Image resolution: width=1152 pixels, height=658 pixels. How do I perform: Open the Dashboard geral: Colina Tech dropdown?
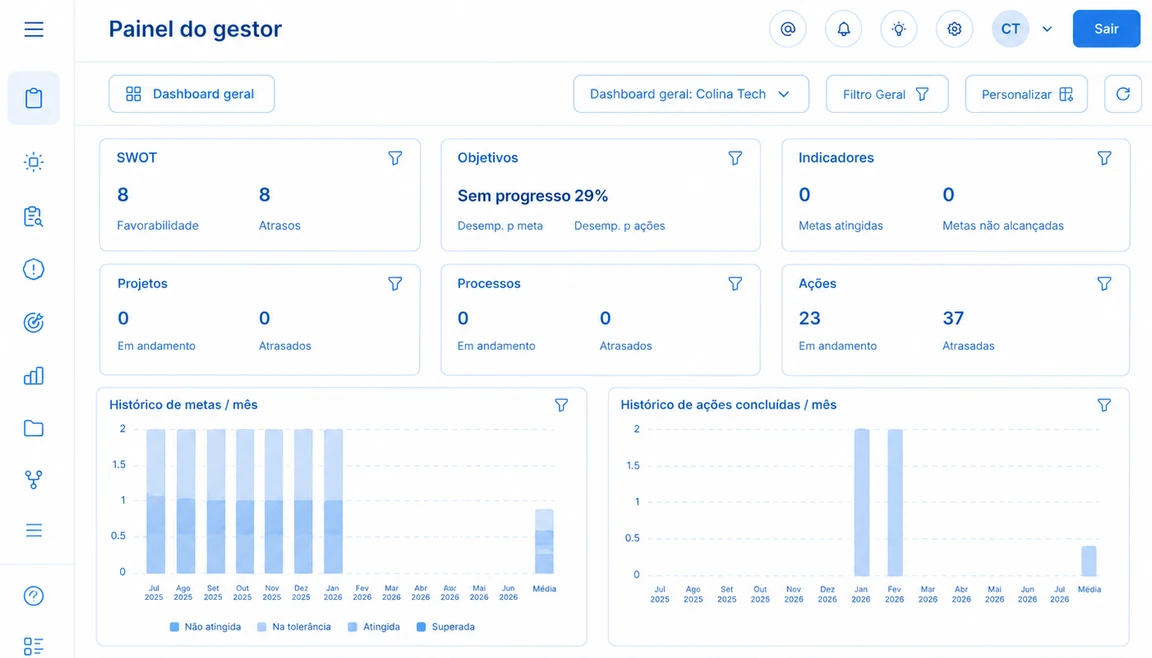tap(691, 94)
